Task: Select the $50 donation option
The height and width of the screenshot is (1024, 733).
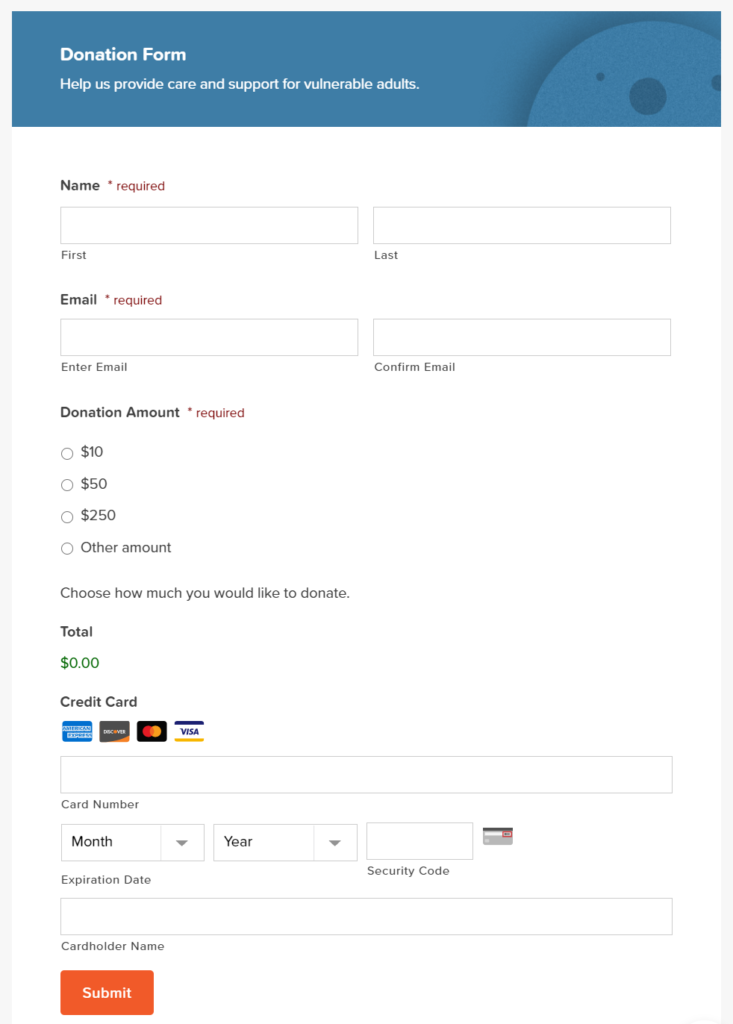Action: coord(67,485)
